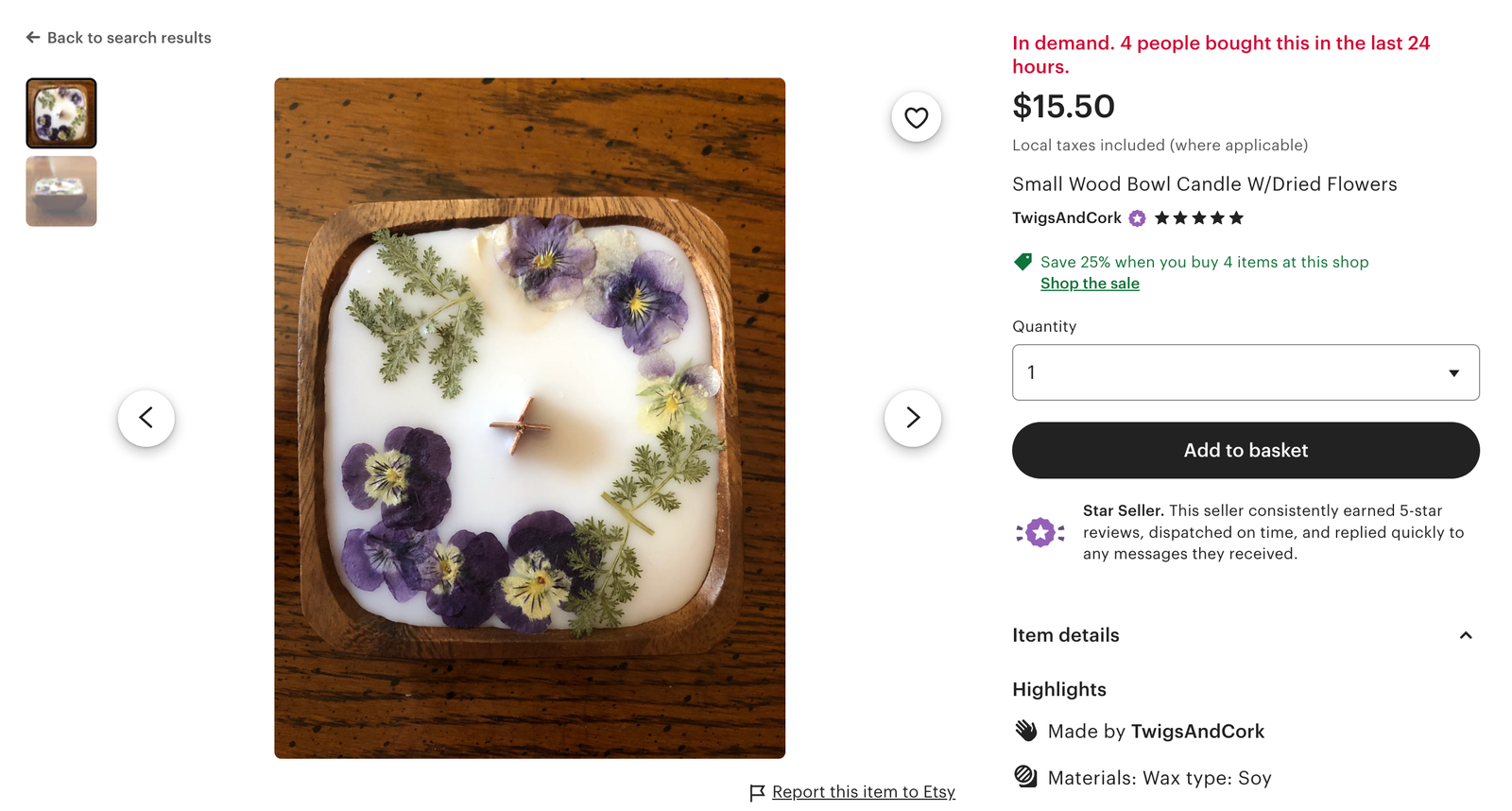1512x811 pixels.
Task: Select the second product thumbnail
Action: [60, 191]
